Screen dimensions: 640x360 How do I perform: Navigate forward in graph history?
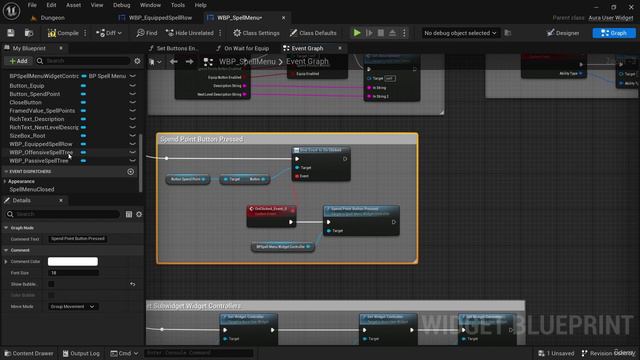pos(189,62)
